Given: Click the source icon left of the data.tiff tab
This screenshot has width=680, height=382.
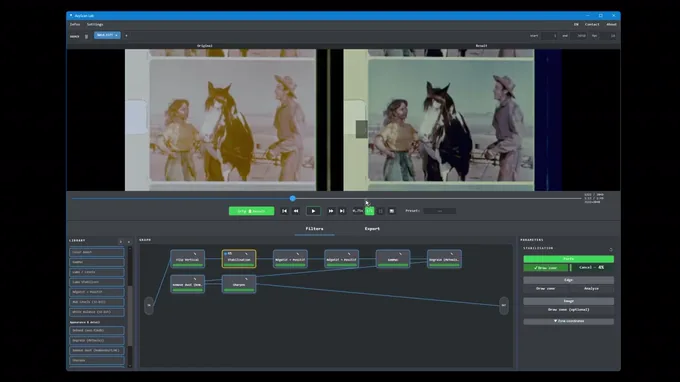Looking at the screenshot, I should [x=86, y=36].
